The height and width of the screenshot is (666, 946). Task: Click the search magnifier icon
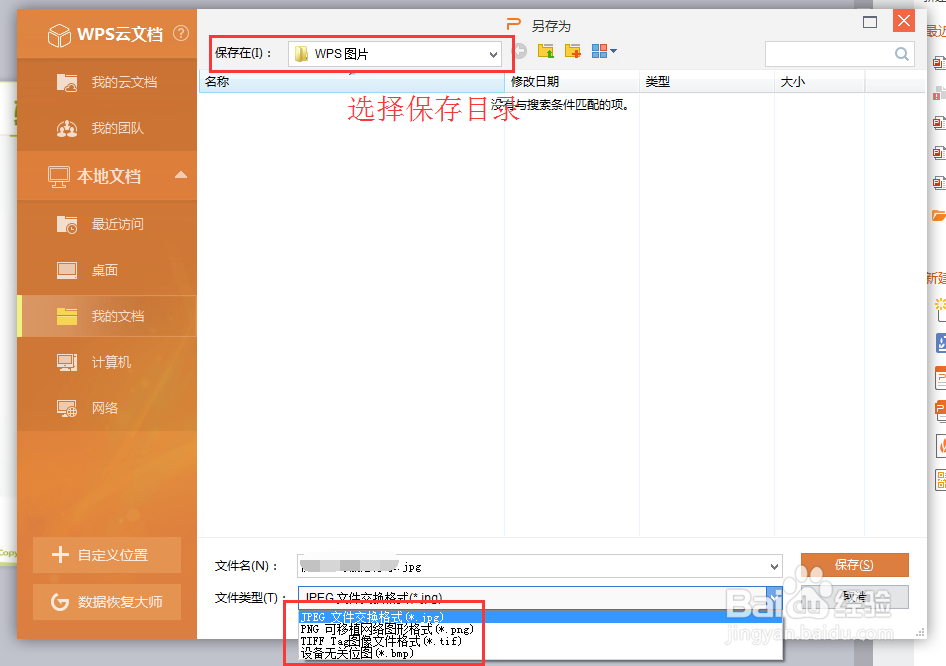pyautogui.click(x=902, y=54)
